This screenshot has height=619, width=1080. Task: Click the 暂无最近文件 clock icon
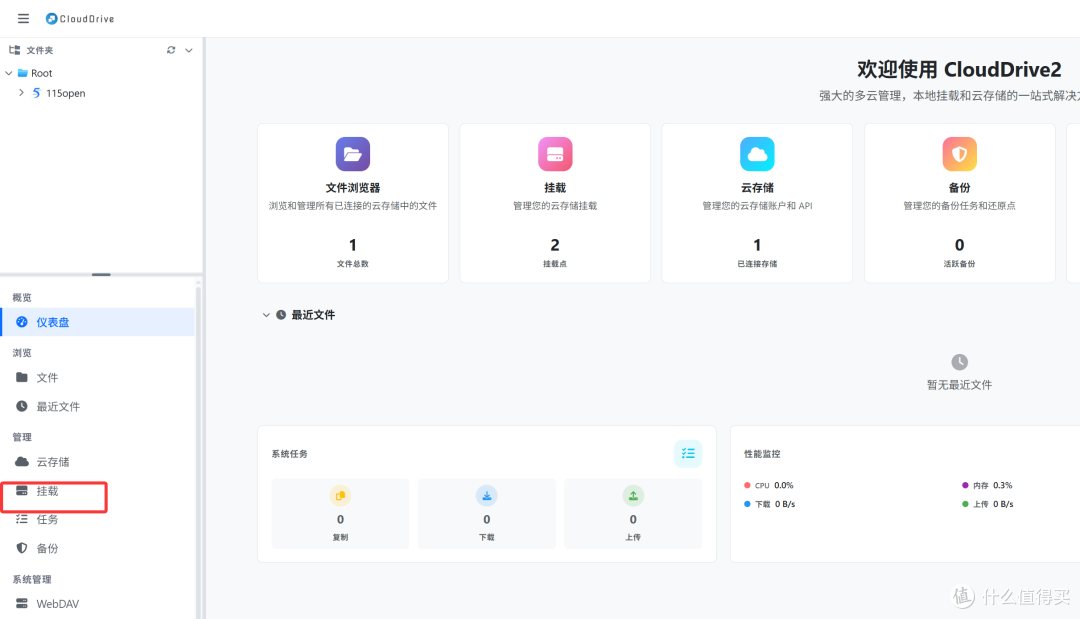[959, 362]
